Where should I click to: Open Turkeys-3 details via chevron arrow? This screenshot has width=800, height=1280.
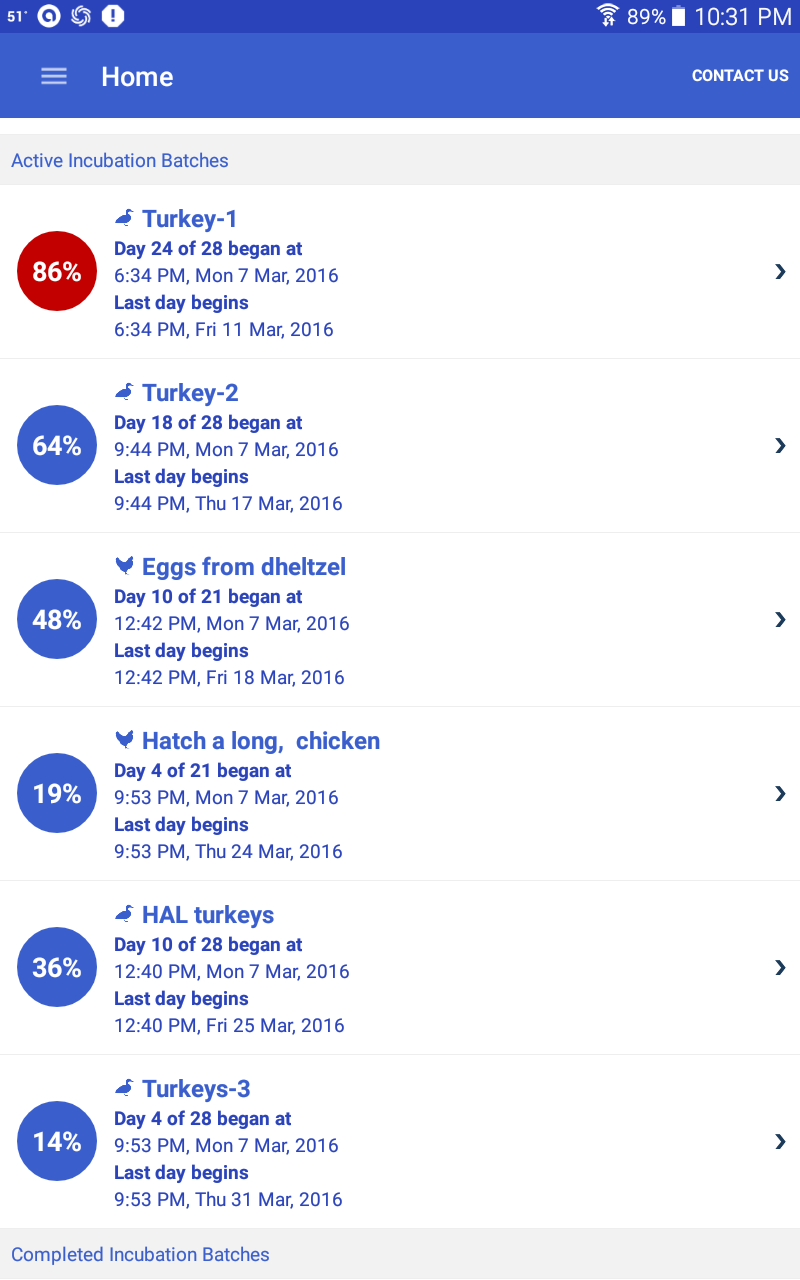pos(780,1141)
